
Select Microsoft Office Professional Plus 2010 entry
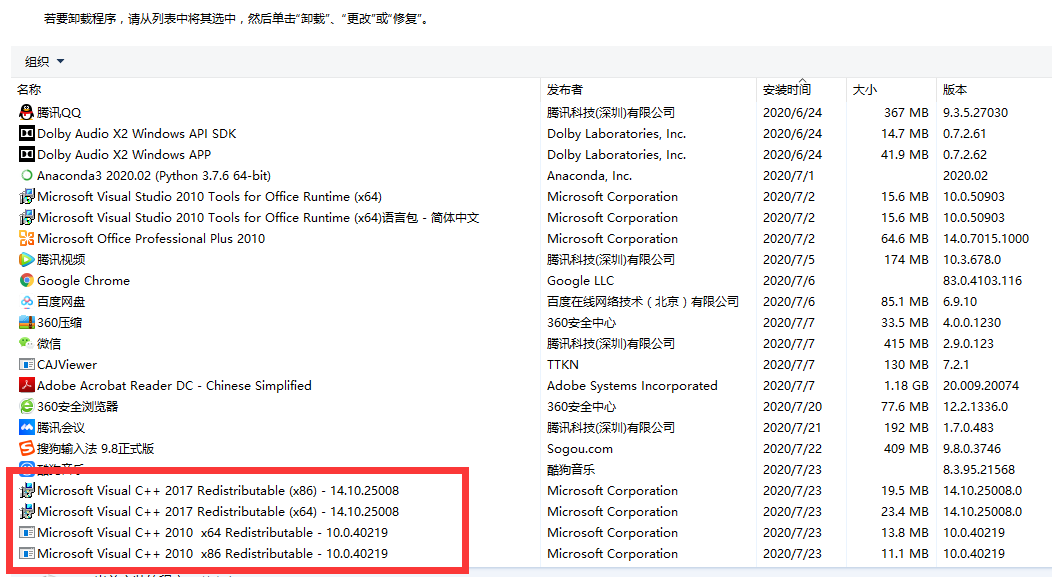pos(151,239)
